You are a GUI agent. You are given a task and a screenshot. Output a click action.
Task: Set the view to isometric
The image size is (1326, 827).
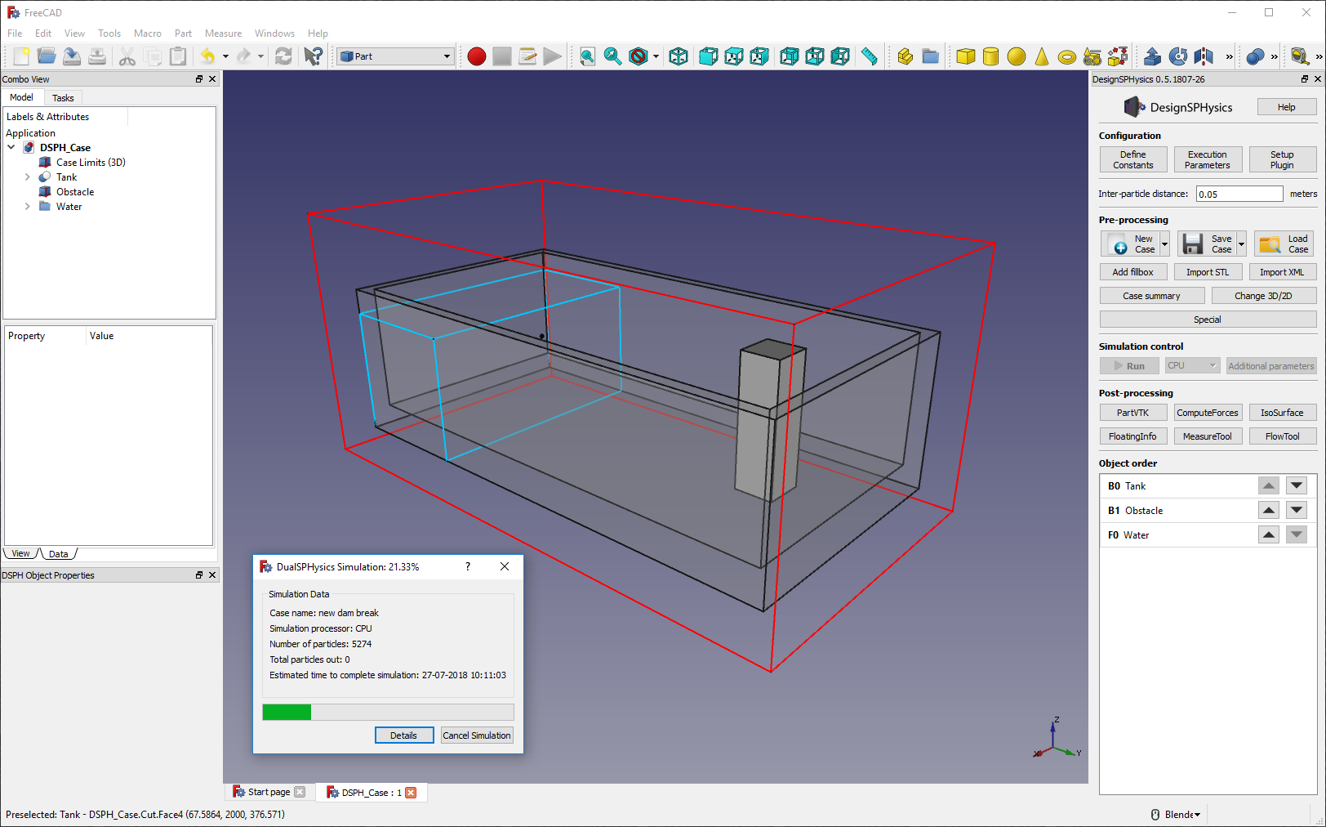pos(678,56)
